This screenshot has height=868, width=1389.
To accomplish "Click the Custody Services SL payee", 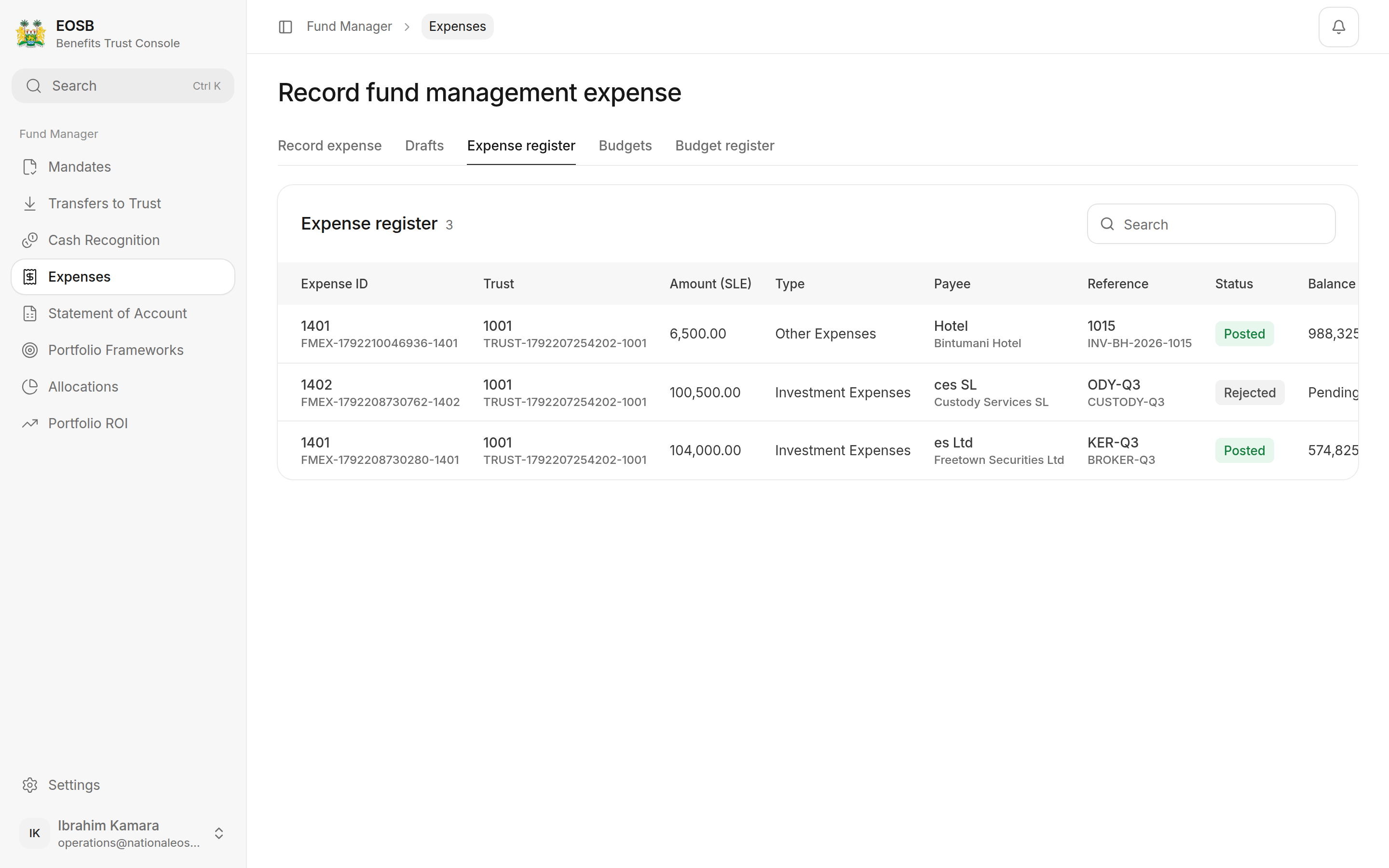I will click(991, 402).
